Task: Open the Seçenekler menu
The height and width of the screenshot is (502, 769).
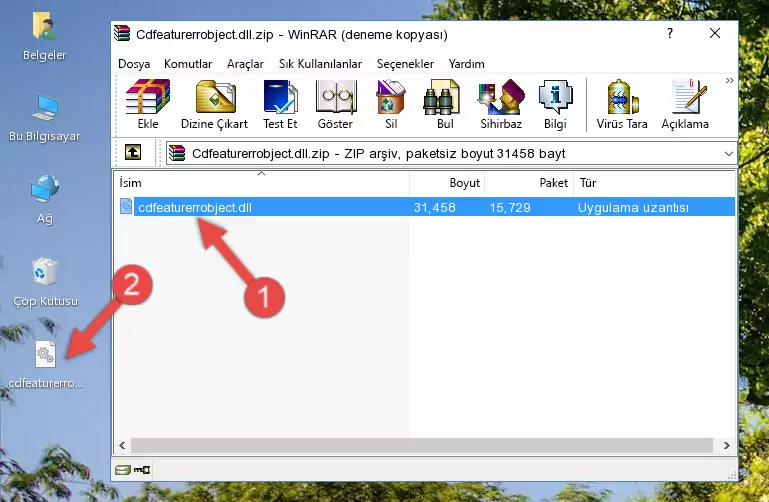Action: pyautogui.click(x=405, y=64)
